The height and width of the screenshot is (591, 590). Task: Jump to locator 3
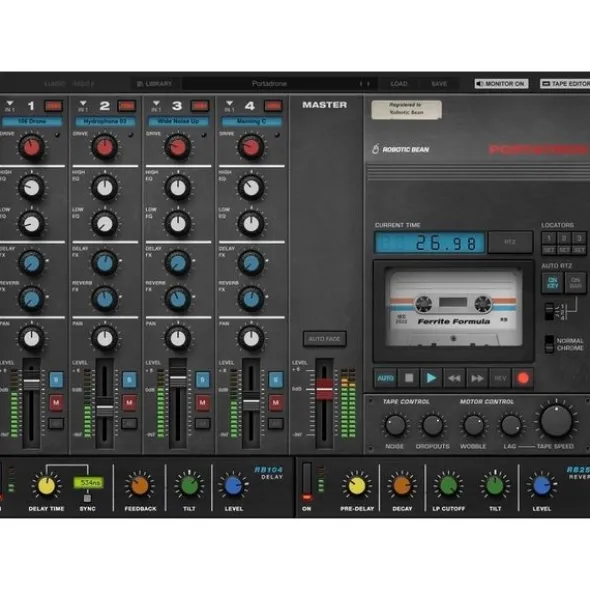click(579, 238)
